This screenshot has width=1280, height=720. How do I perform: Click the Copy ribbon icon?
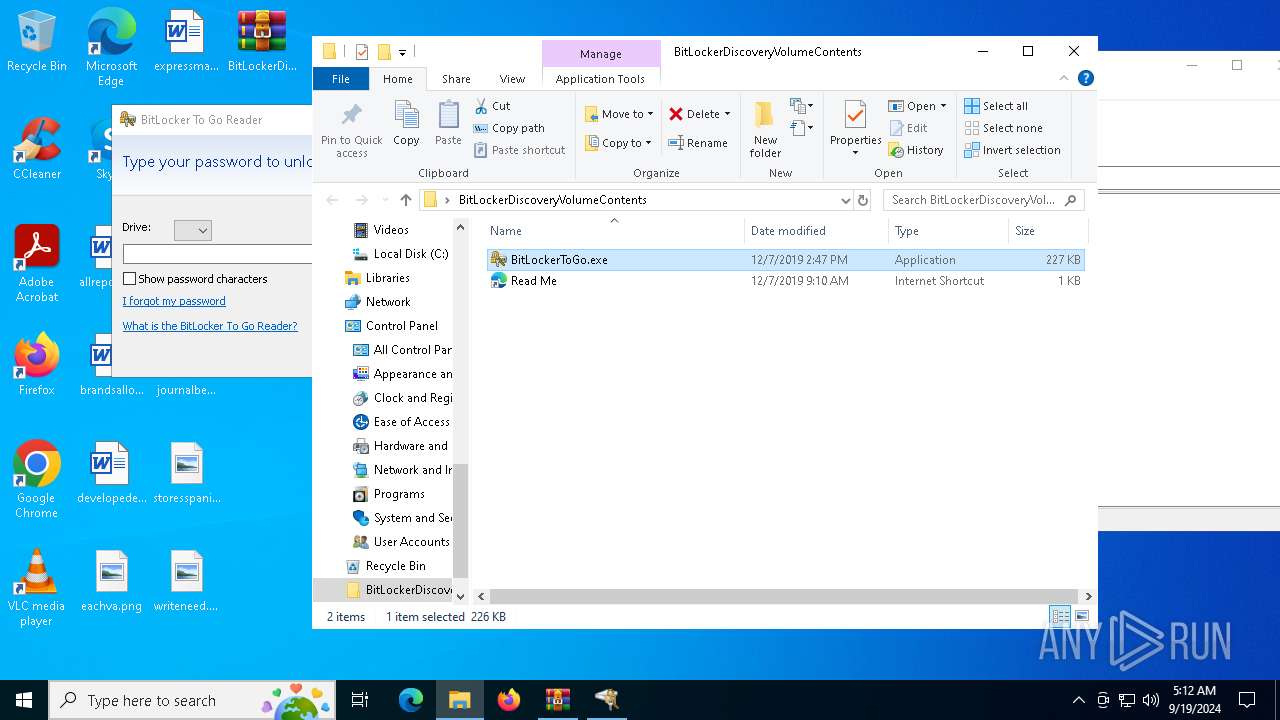coord(406,124)
